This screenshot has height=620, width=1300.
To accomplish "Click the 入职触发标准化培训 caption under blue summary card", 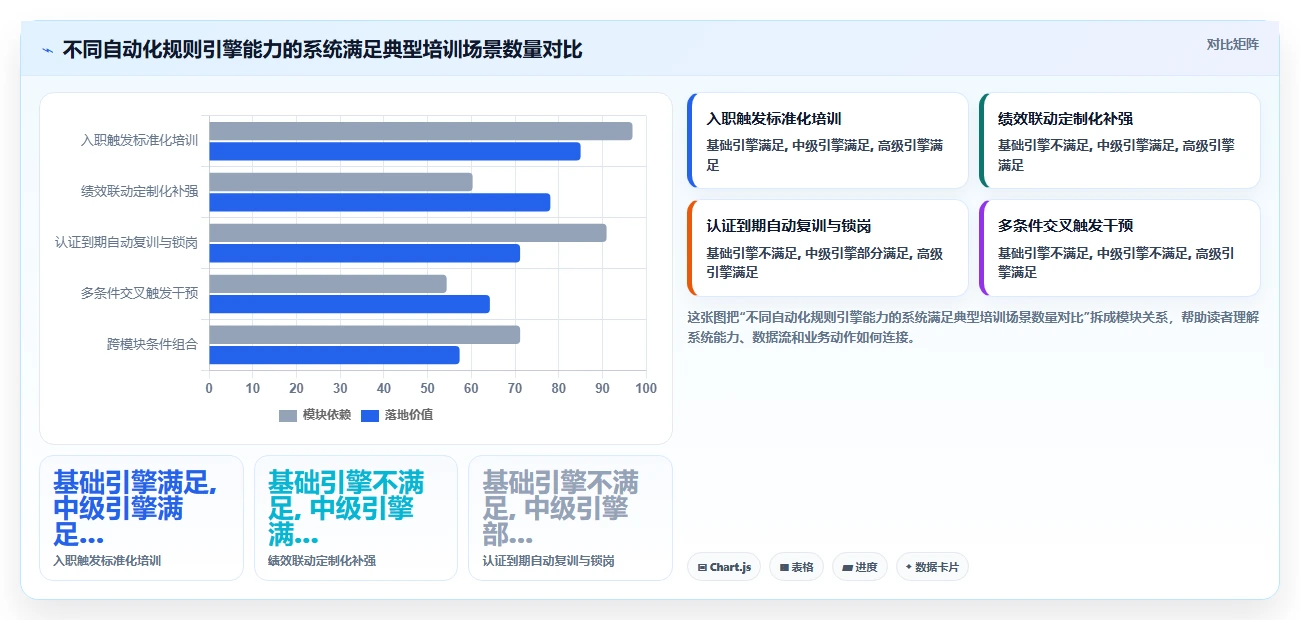I will (x=107, y=561).
